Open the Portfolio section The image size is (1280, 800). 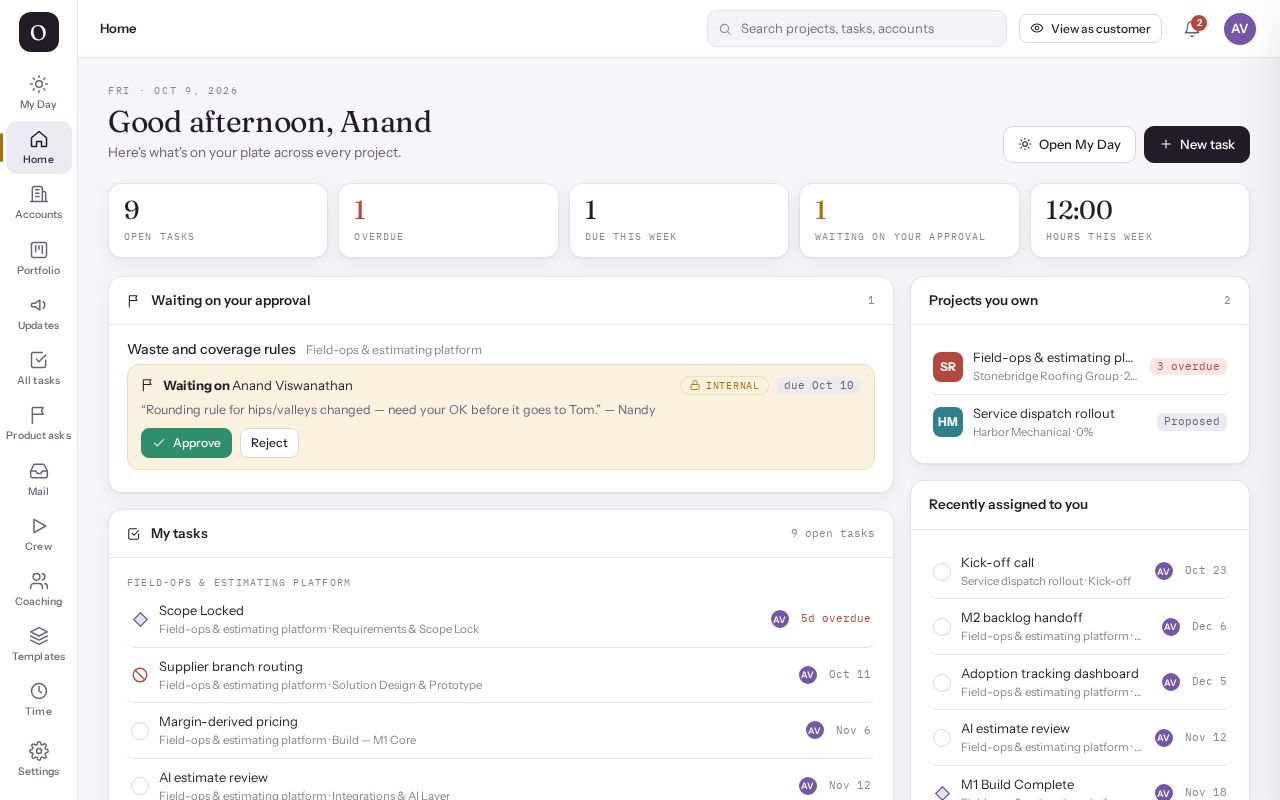(38, 258)
